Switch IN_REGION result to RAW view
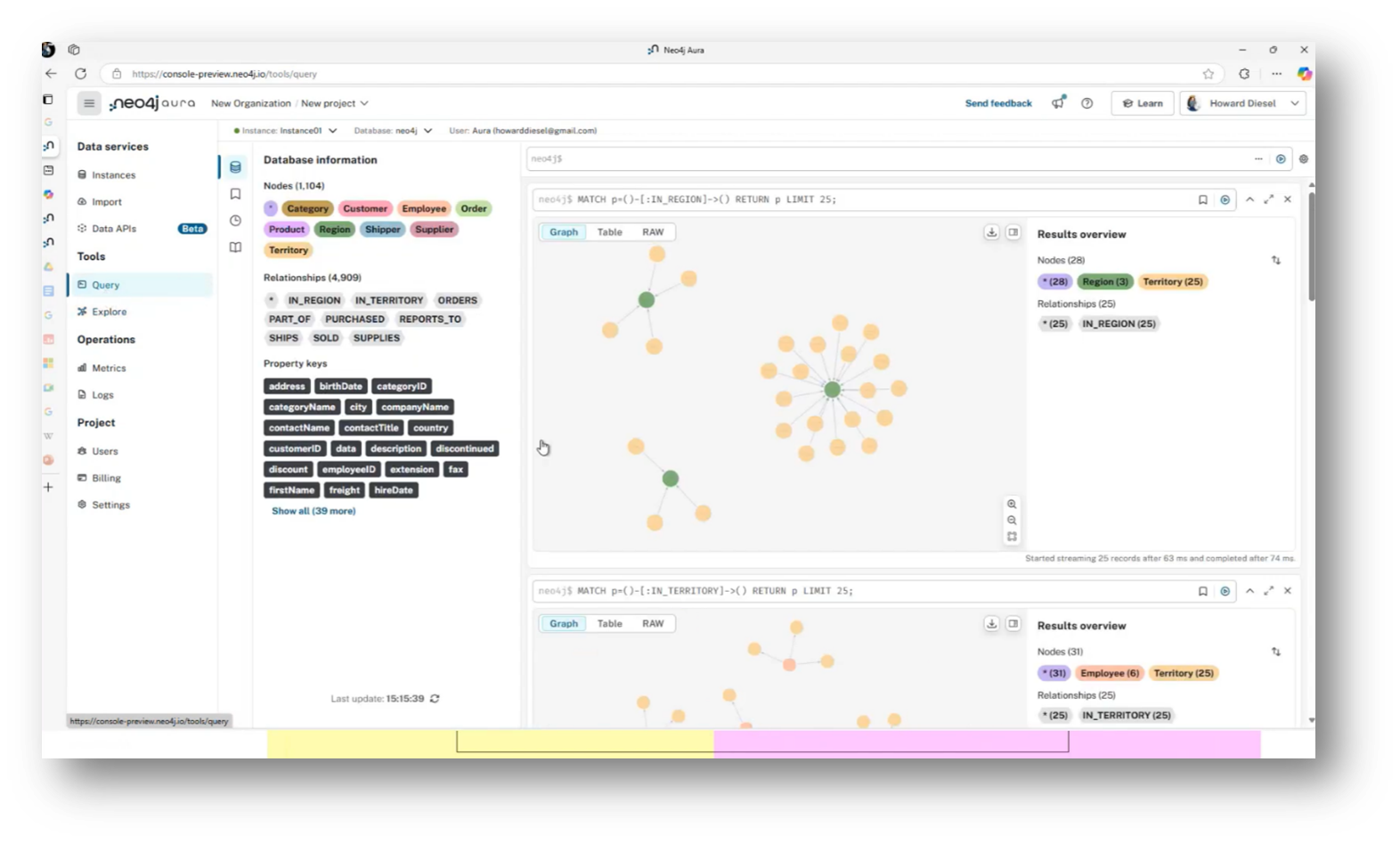The width and height of the screenshot is (1400, 843). [x=653, y=232]
